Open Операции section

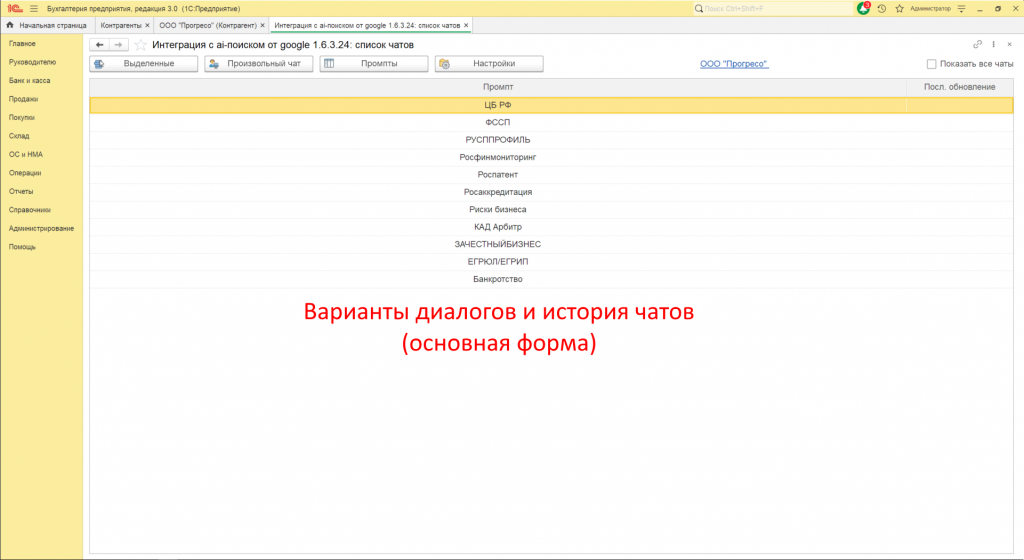(x=25, y=173)
